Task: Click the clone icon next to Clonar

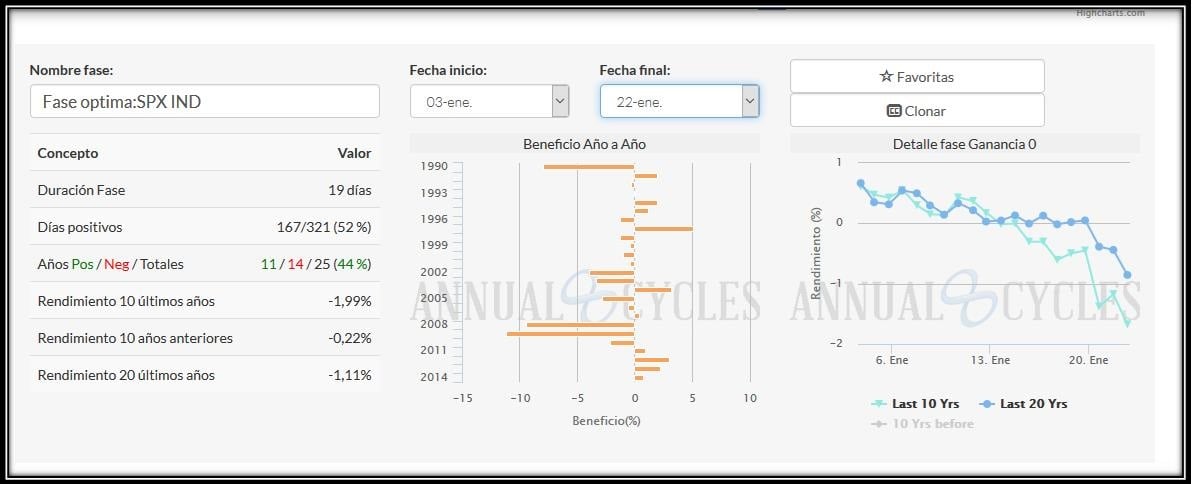Action: pyautogui.click(x=894, y=111)
